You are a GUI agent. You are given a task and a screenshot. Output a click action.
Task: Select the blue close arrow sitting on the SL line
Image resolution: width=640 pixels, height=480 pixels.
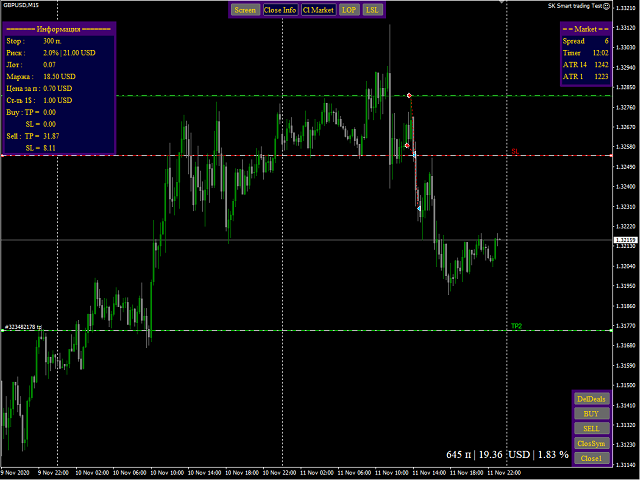coord(414,155)
